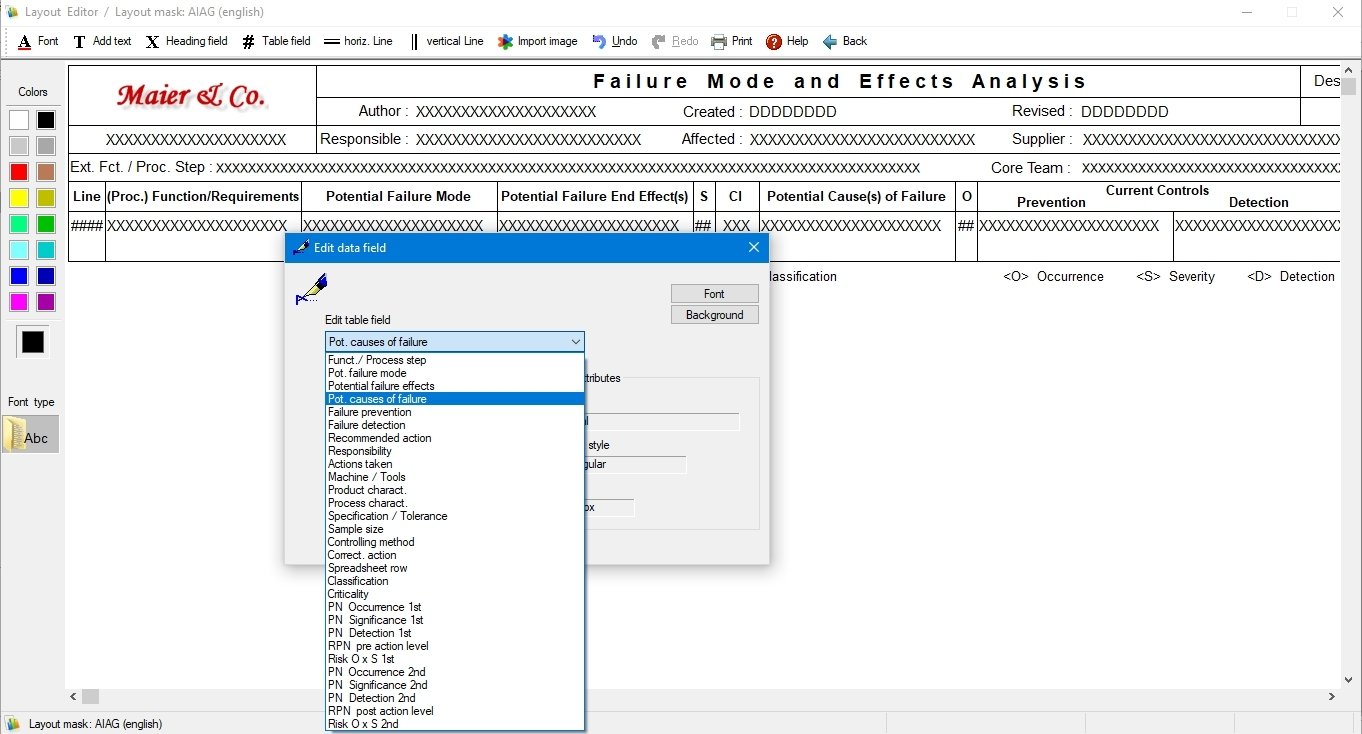
Task: Pick the bright blue color swatch
Action: coord(19,276)
